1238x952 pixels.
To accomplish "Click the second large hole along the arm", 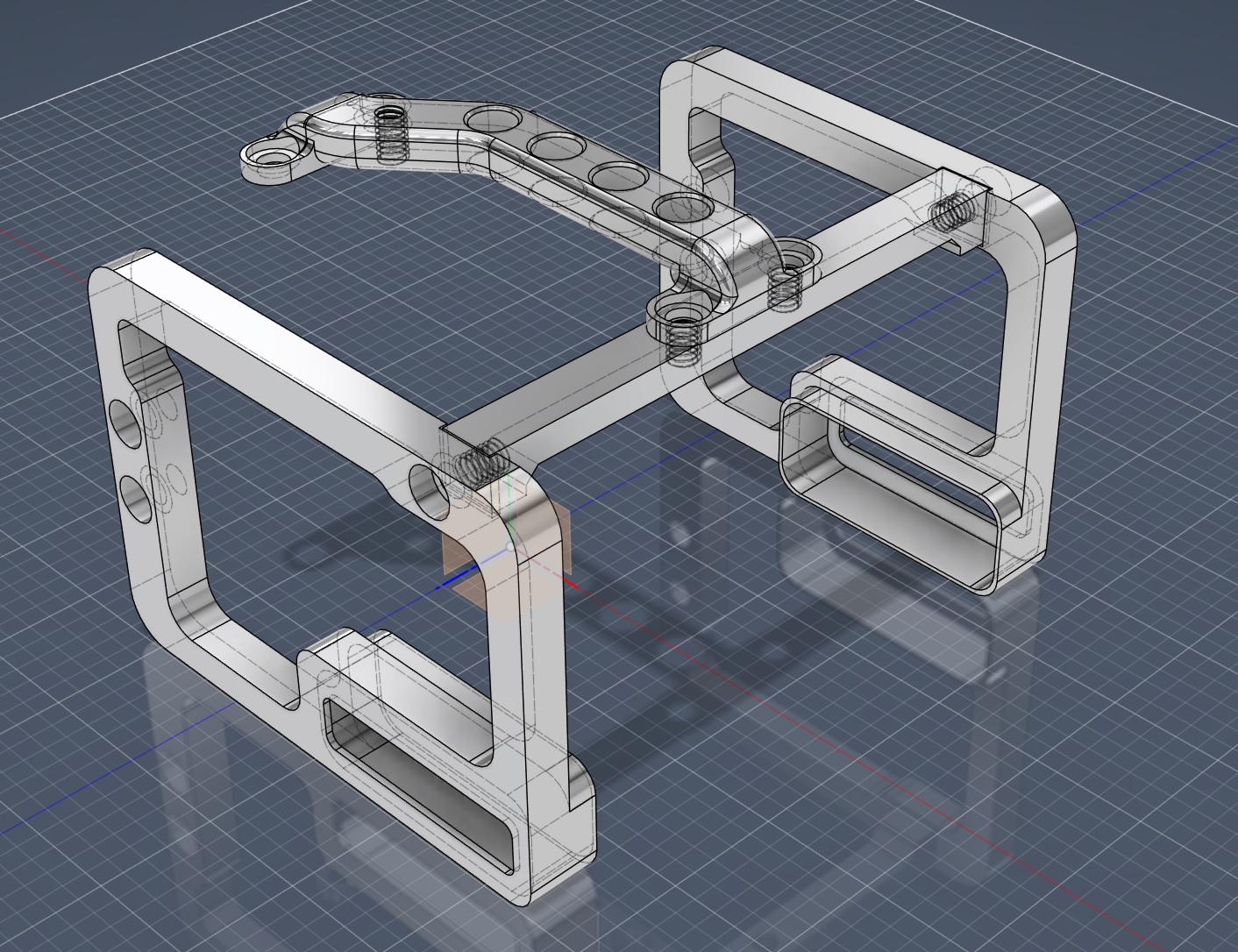I will [552, 145].
